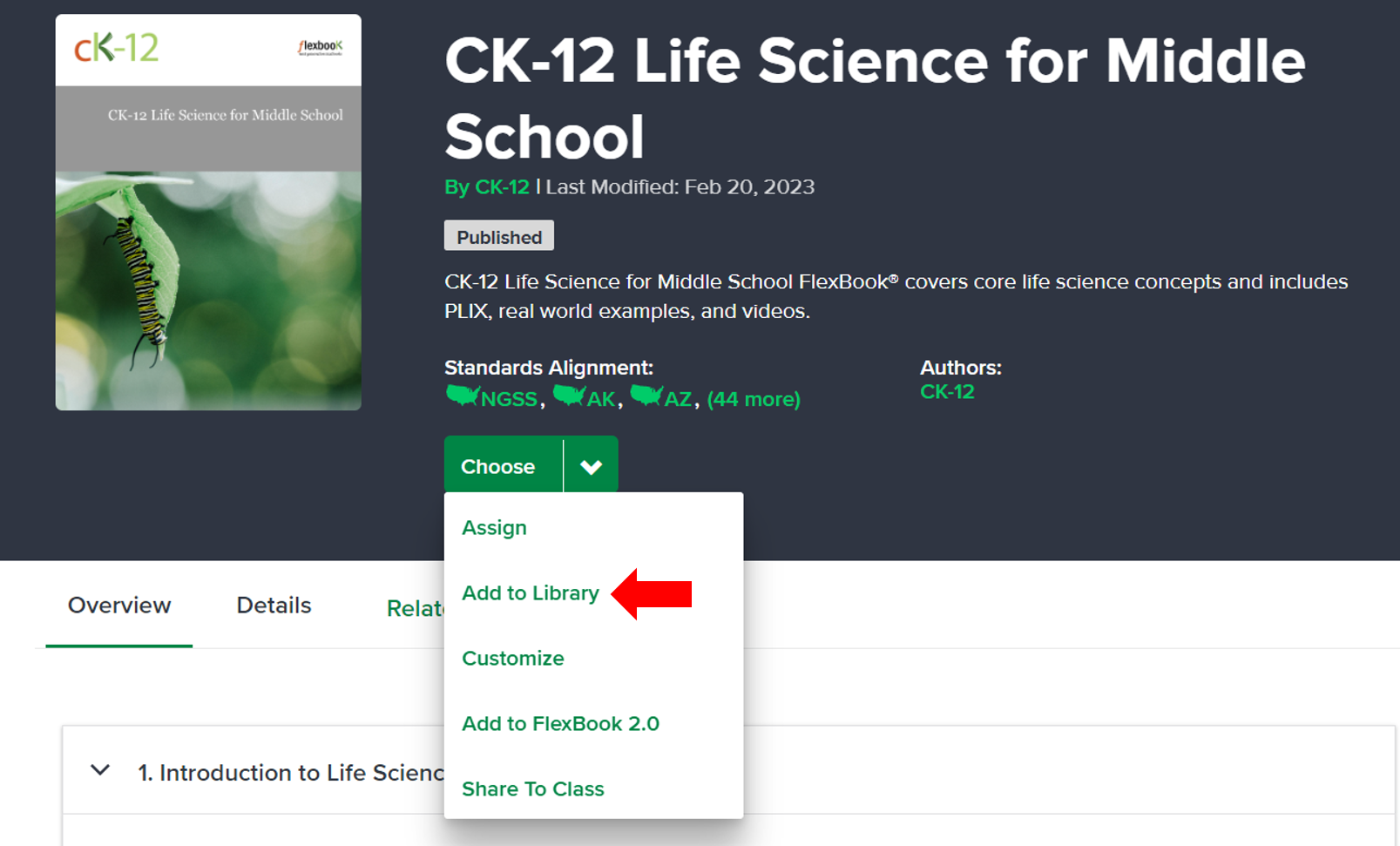Show the 44 more standards link

754,399
